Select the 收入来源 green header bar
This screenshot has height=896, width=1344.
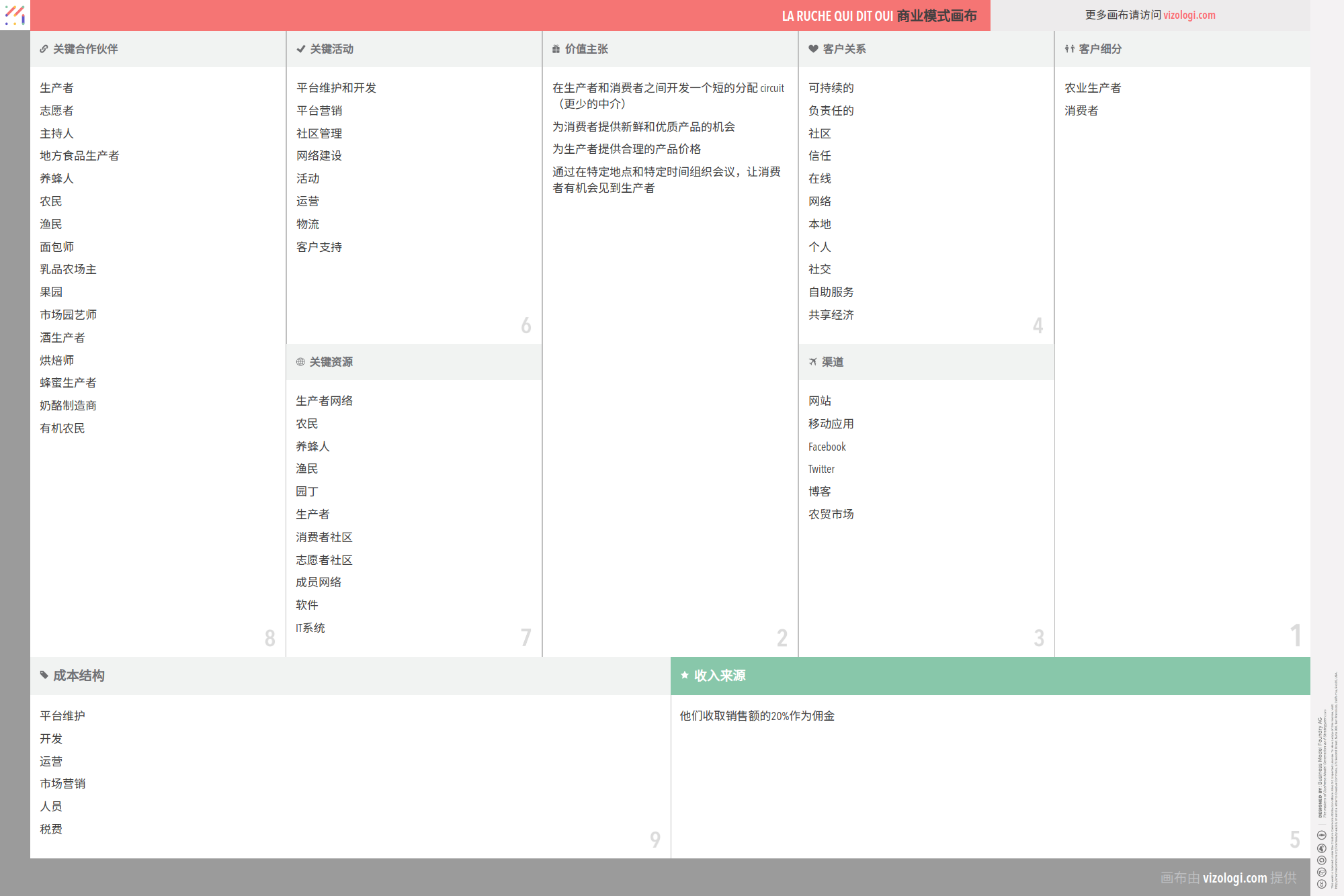pyautogui.click(x=990, y=676)
